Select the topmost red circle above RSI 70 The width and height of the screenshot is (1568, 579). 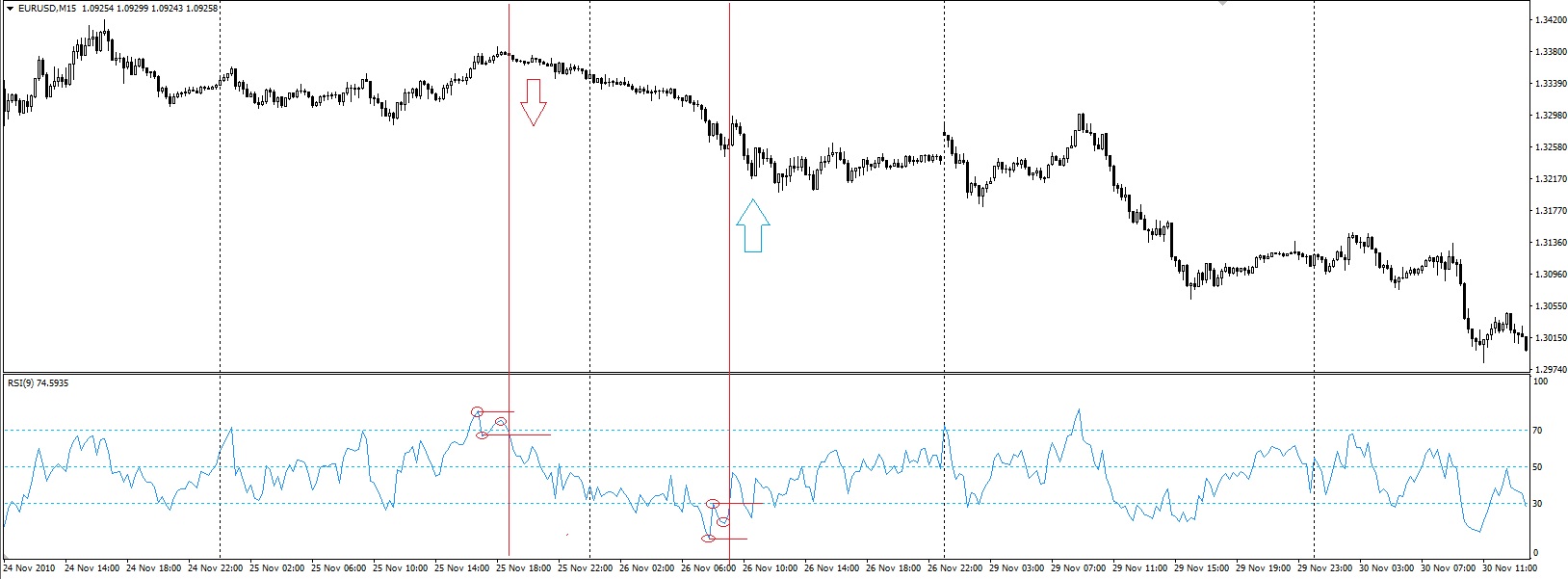477,412
